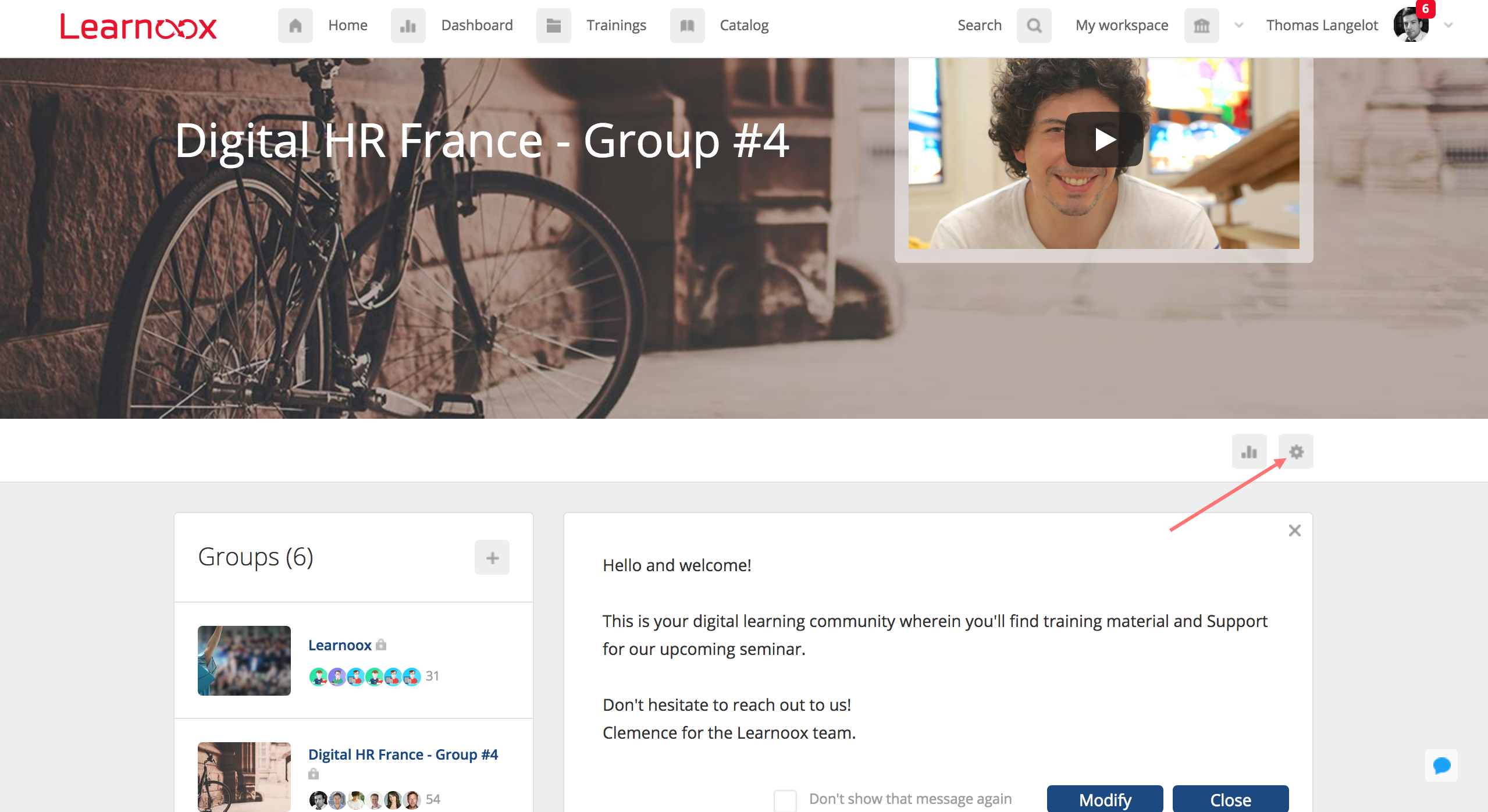Open the Catalog book icon
This screenshot has height=812, width=1488.
687,26
